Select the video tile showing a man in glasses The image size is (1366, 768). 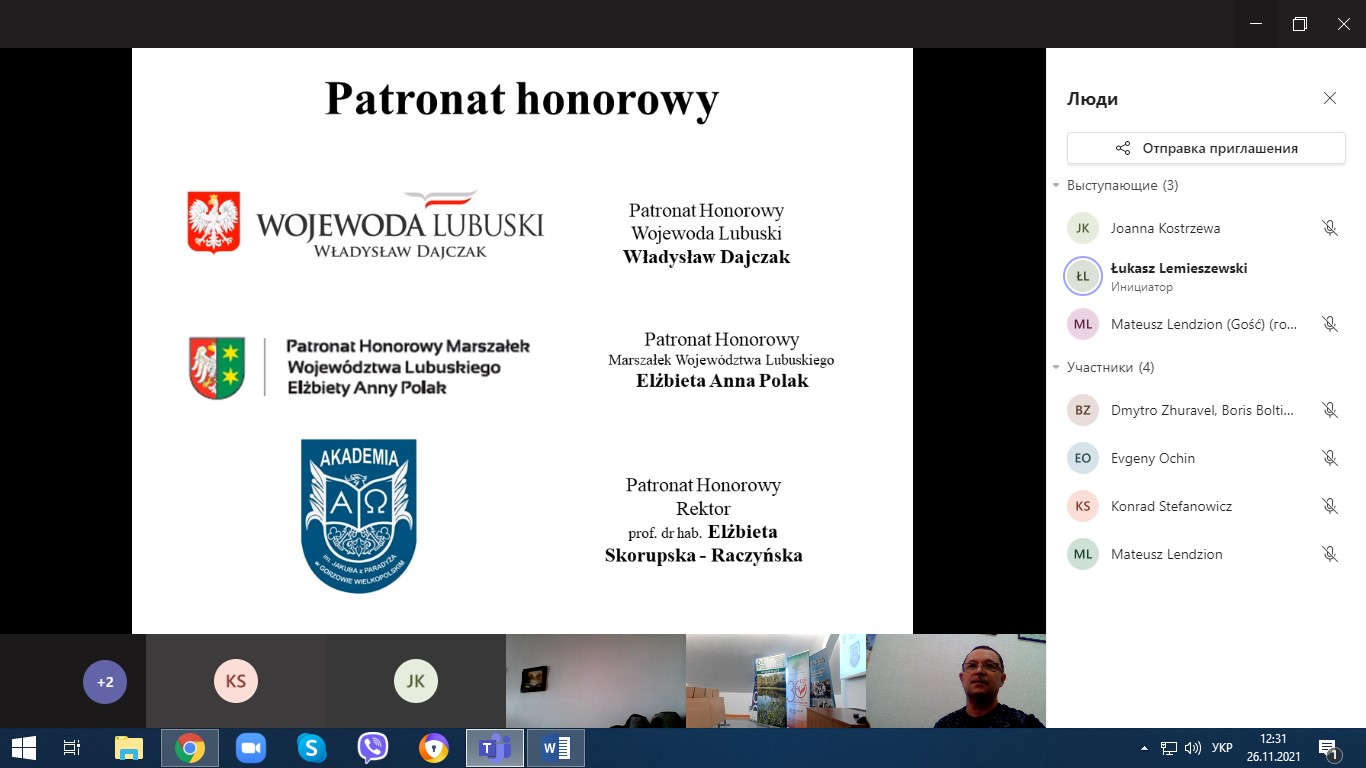(x=956, y=681)
